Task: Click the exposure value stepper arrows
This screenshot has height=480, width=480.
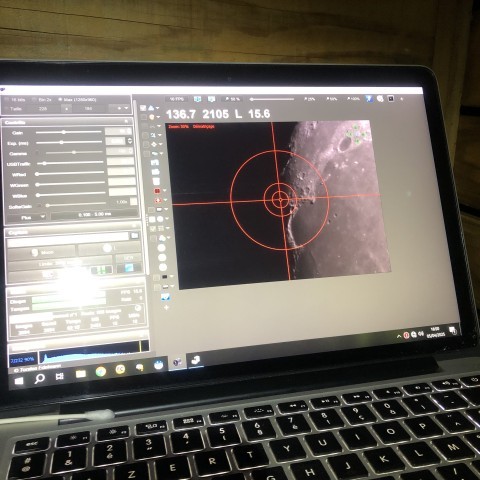Action: [x=130, y=141]
